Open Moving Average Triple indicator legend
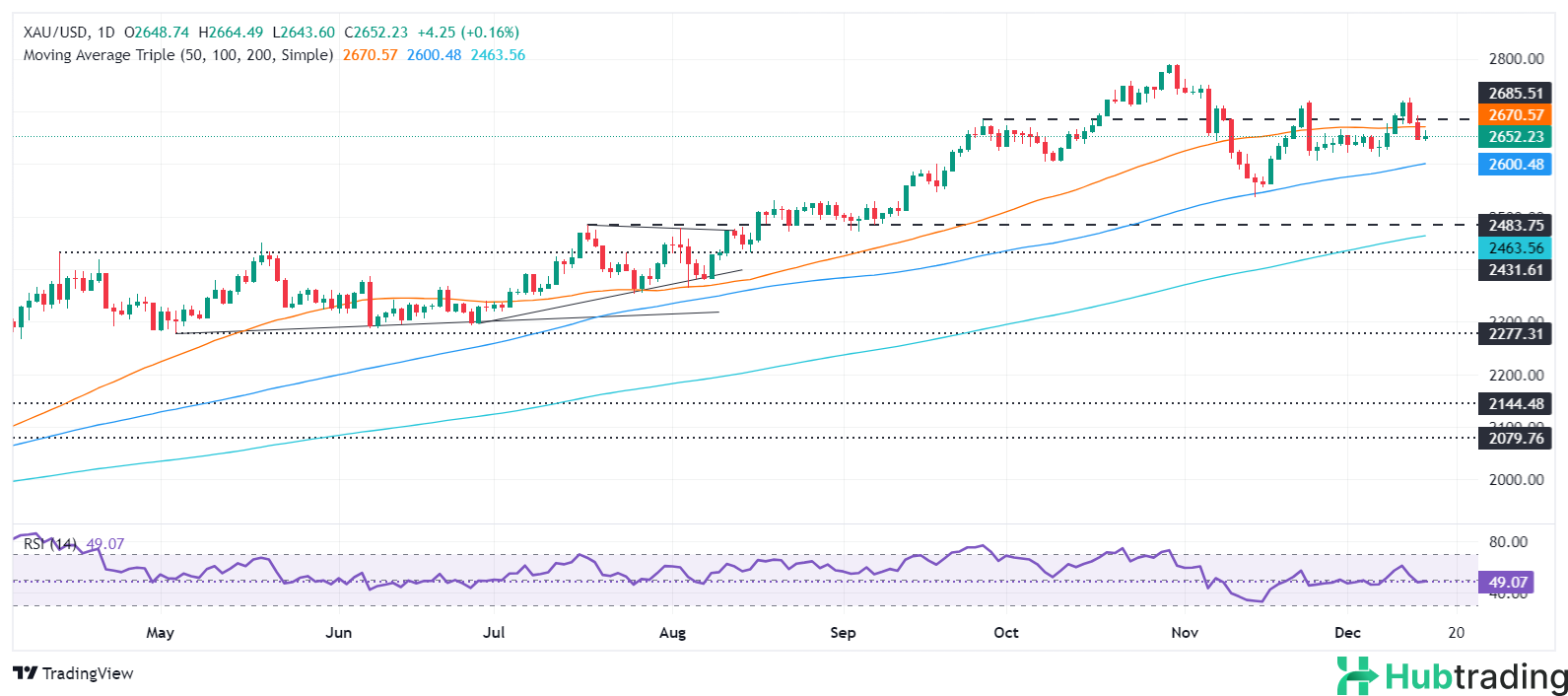The height and width of the screenshot is (696, 1568). [177, 55]
